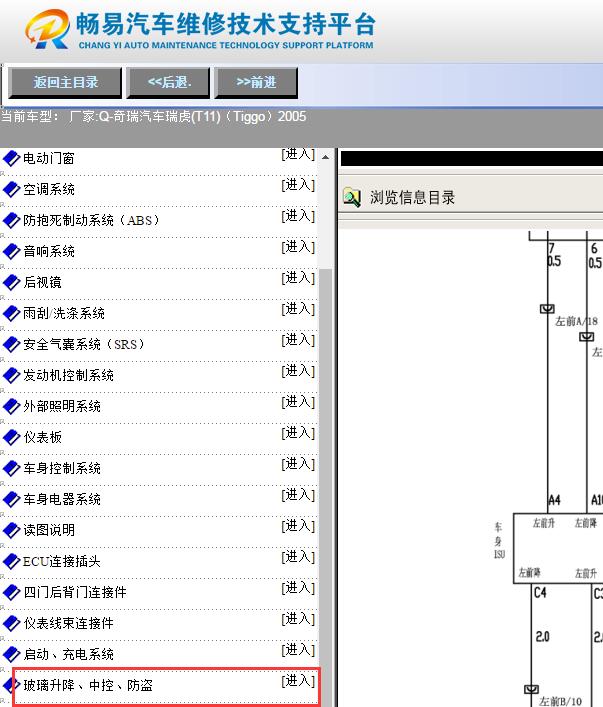Image resolution: width=603 pixels, height=707 pixels.
Task: Click [进入] for 外部照明系统
Action: (298, 402)
